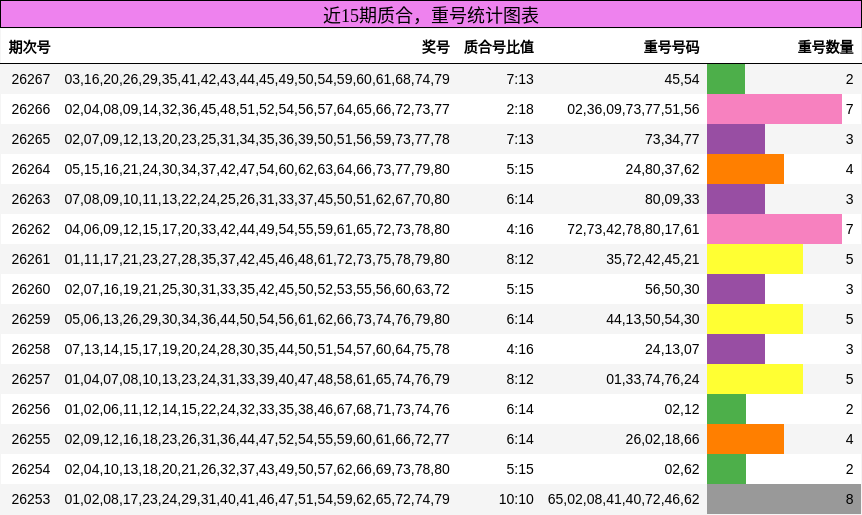Screen dimensions: 862x515
Task: Click repeat numbers 80,09,33
Action: tap(672, 199)
